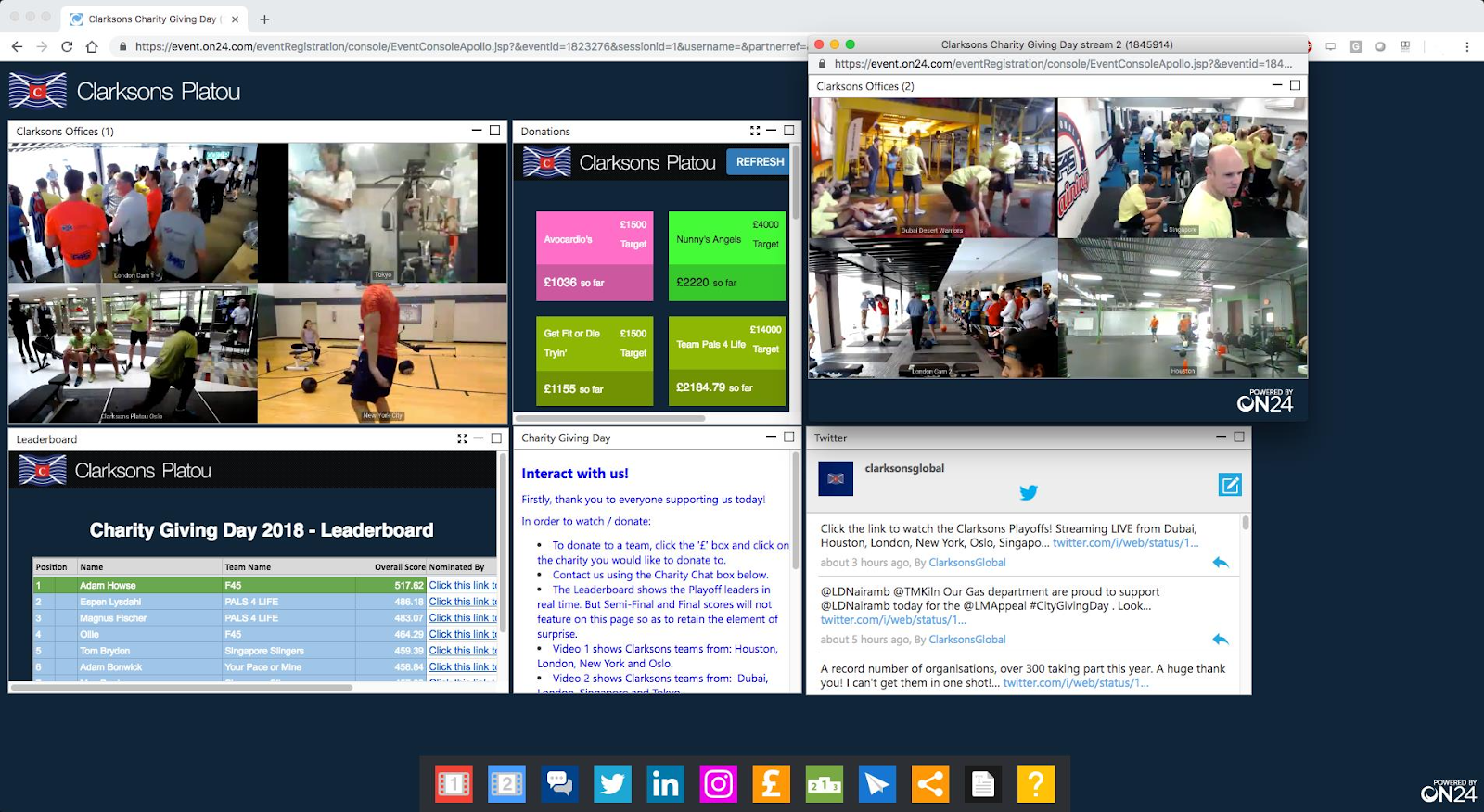Open twitter link in record number tweet
Image resolution: width=1484 pixels, height=812 pixels.
pos(1076,683)
